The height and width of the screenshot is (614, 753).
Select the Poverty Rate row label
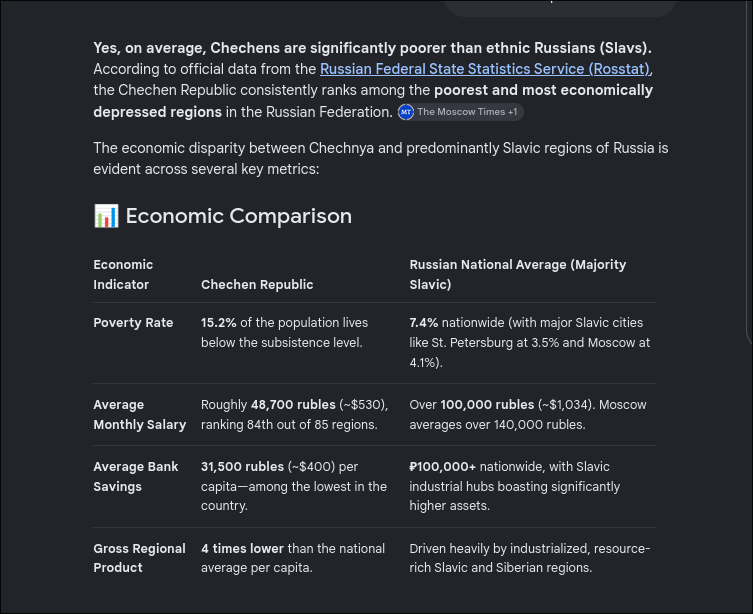point(133,323)
